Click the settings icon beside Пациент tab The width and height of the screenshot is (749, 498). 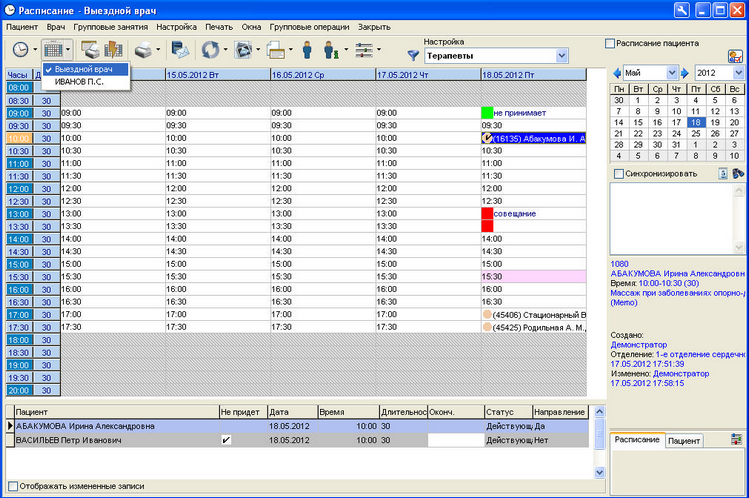737,440
